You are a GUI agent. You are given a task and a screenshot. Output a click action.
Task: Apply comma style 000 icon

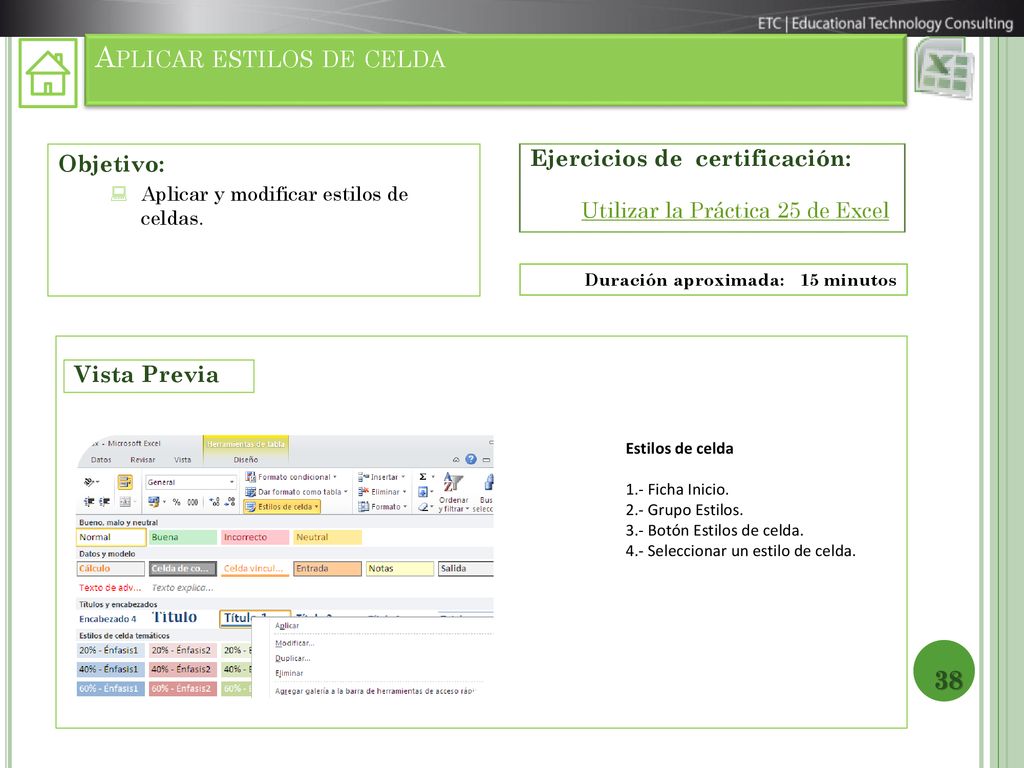[193, 502]
